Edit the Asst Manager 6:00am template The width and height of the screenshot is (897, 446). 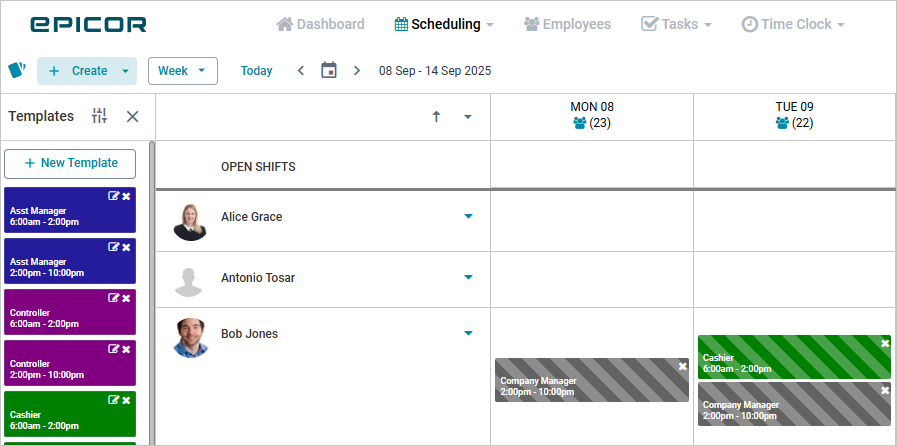(113, 196)
